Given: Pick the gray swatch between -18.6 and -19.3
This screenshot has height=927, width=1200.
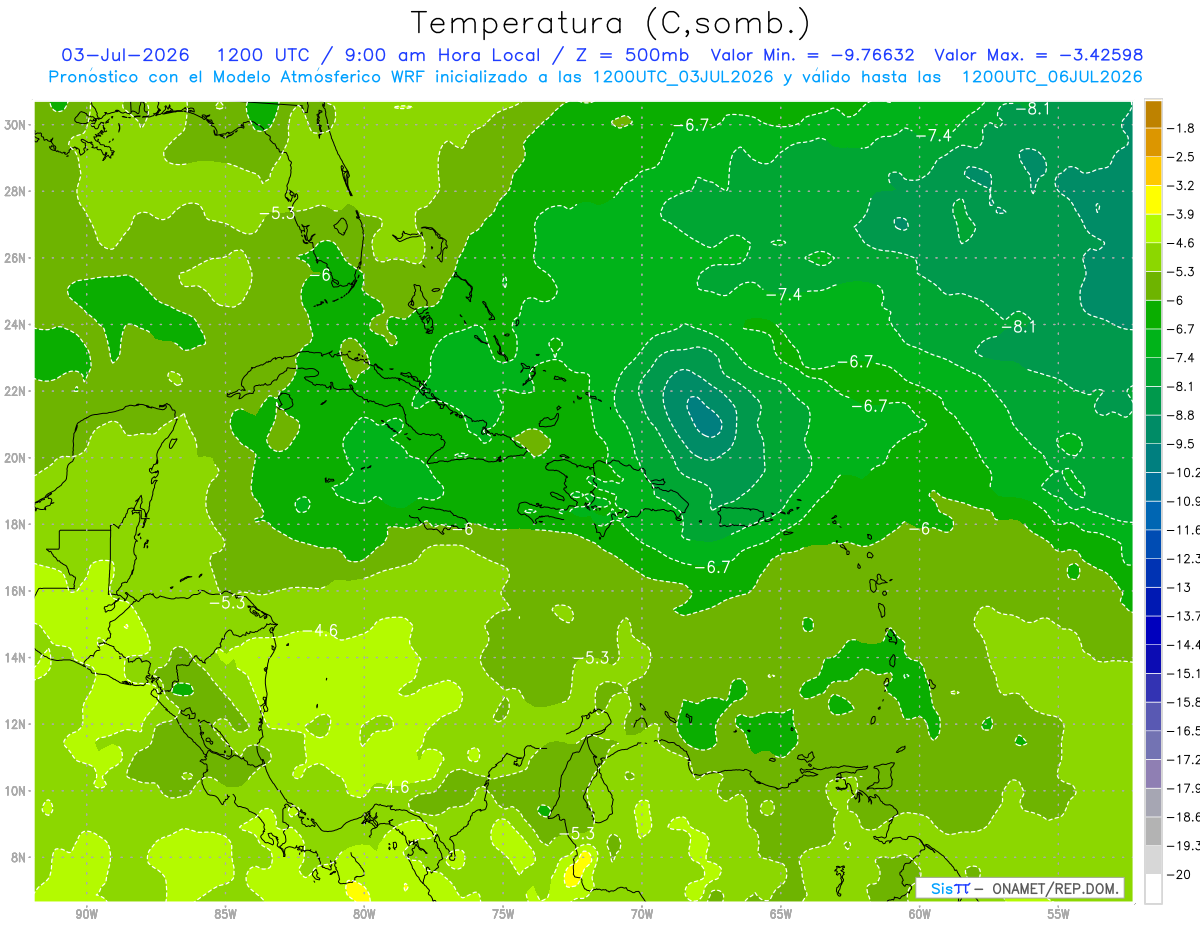Looking at the screenshot, I should (1153, 831).
